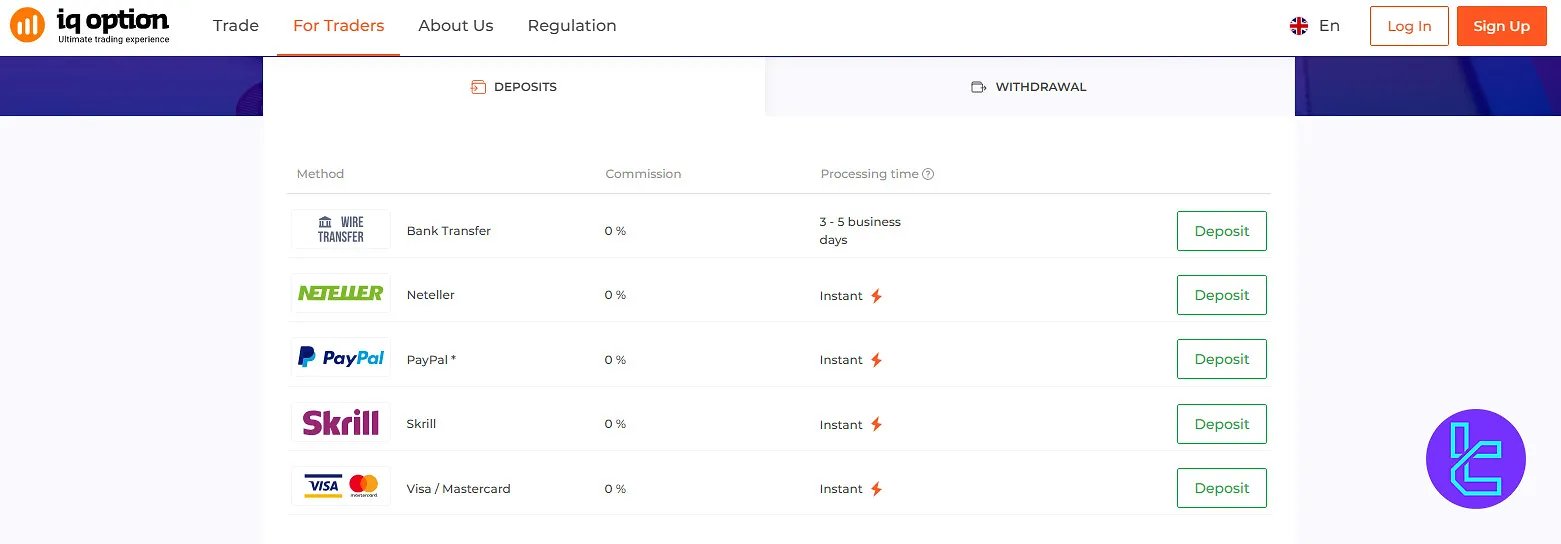Select the Deposits tab
The height and width of the screenshot is (544, 1561).
point(514,87)
